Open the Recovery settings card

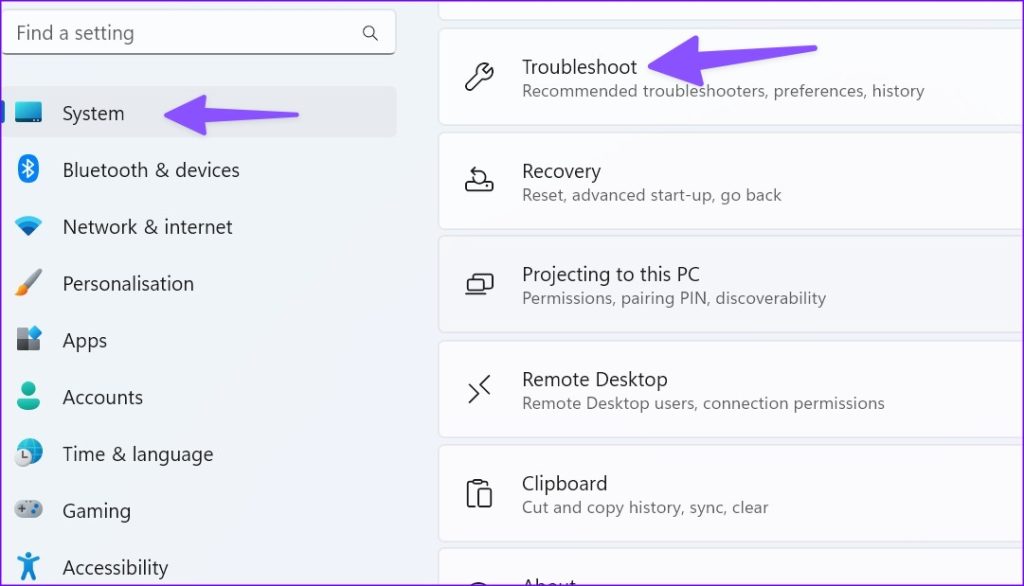coord(731,182)
